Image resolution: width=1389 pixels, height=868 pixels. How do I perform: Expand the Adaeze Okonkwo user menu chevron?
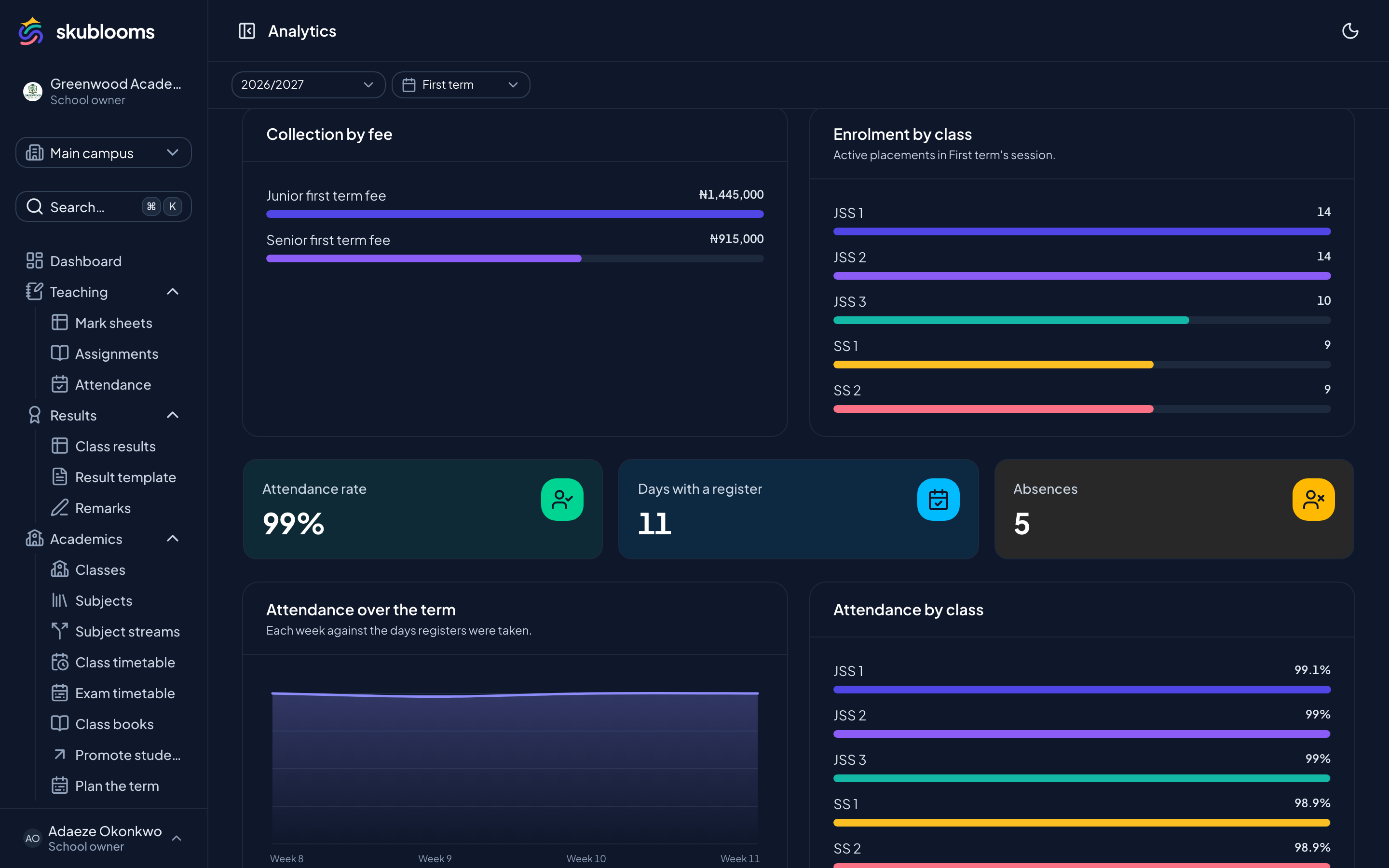tap(177, 838)
